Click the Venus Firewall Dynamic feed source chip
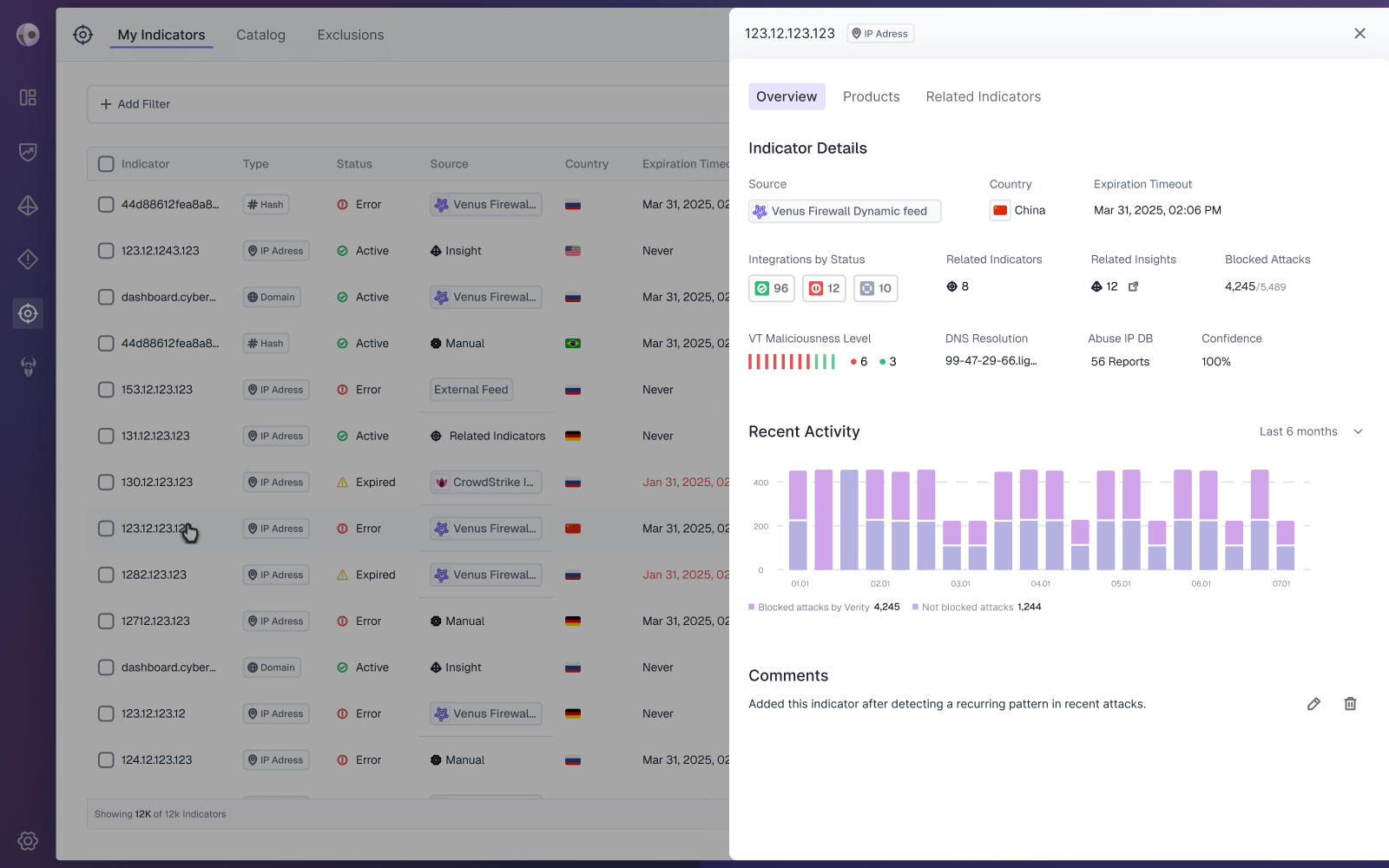The image size is (1389, 868). click(x=845, y=211)
